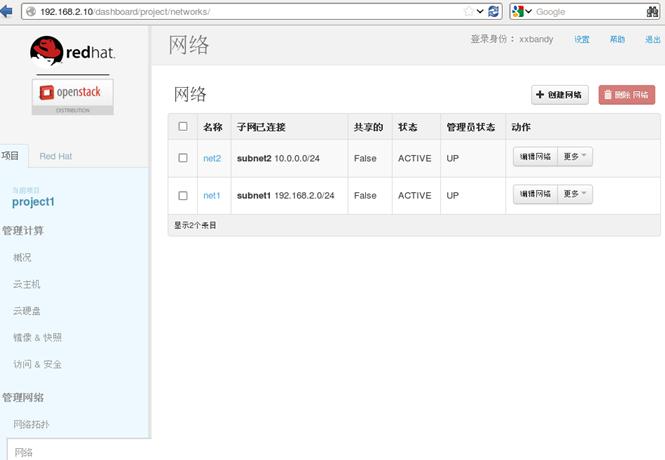Open 云主机 in the sidebar

(27, 284)
